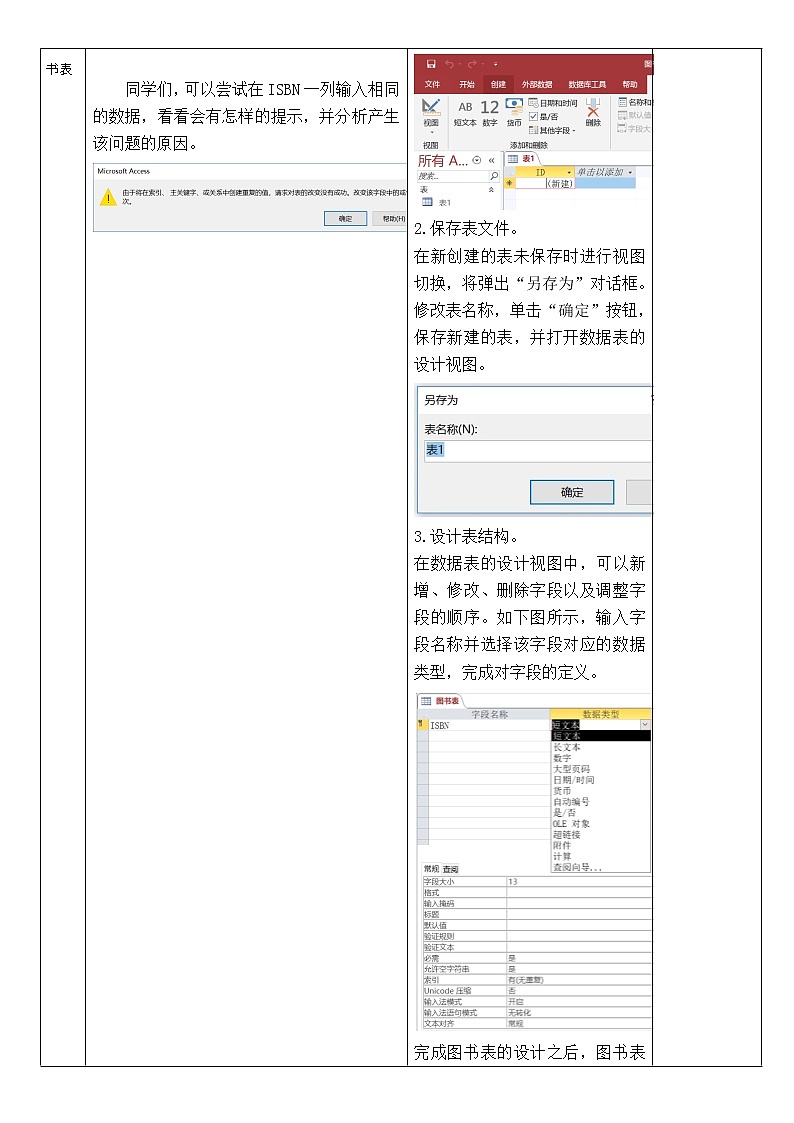Choose the highlighted 短文本 item in the list
794x1123 pixels.
click(x=600, y=736)
